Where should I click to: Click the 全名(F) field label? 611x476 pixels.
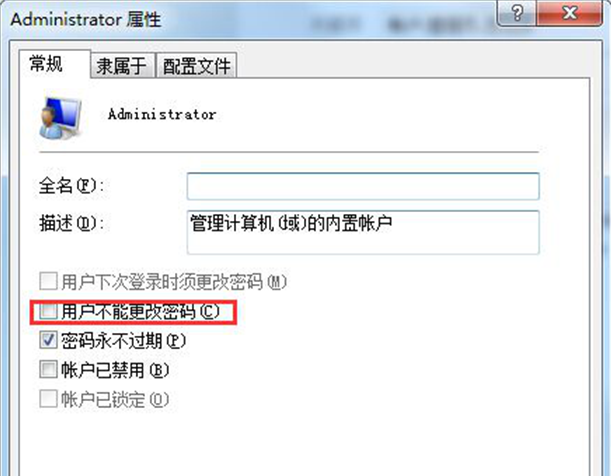point(72,185)
